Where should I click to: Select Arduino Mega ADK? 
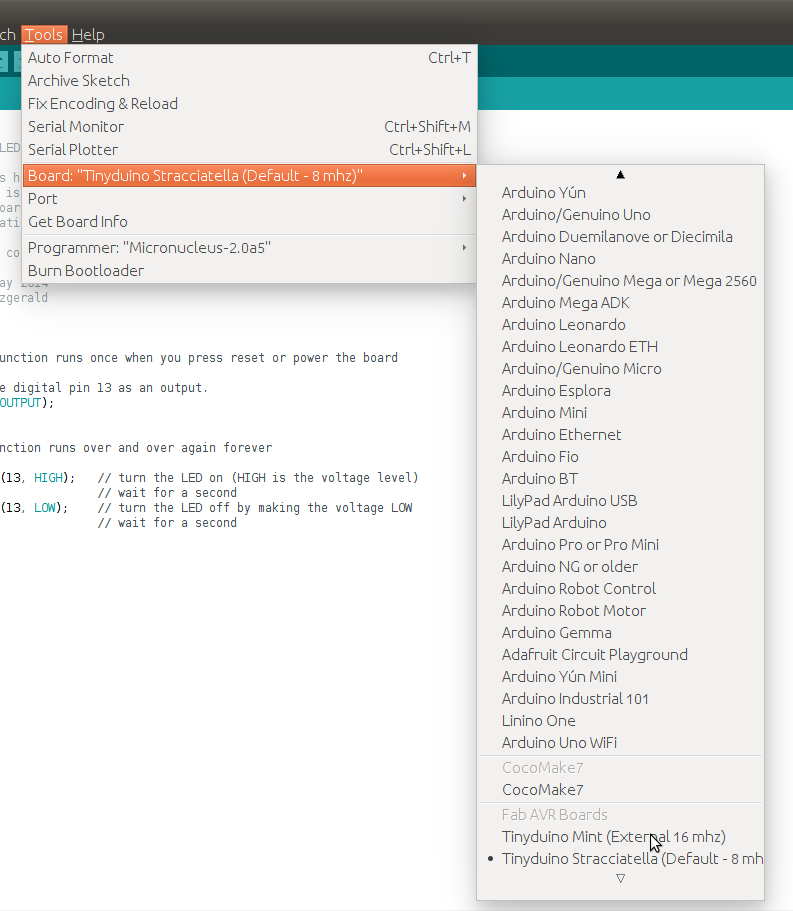(x=620, y=303)
